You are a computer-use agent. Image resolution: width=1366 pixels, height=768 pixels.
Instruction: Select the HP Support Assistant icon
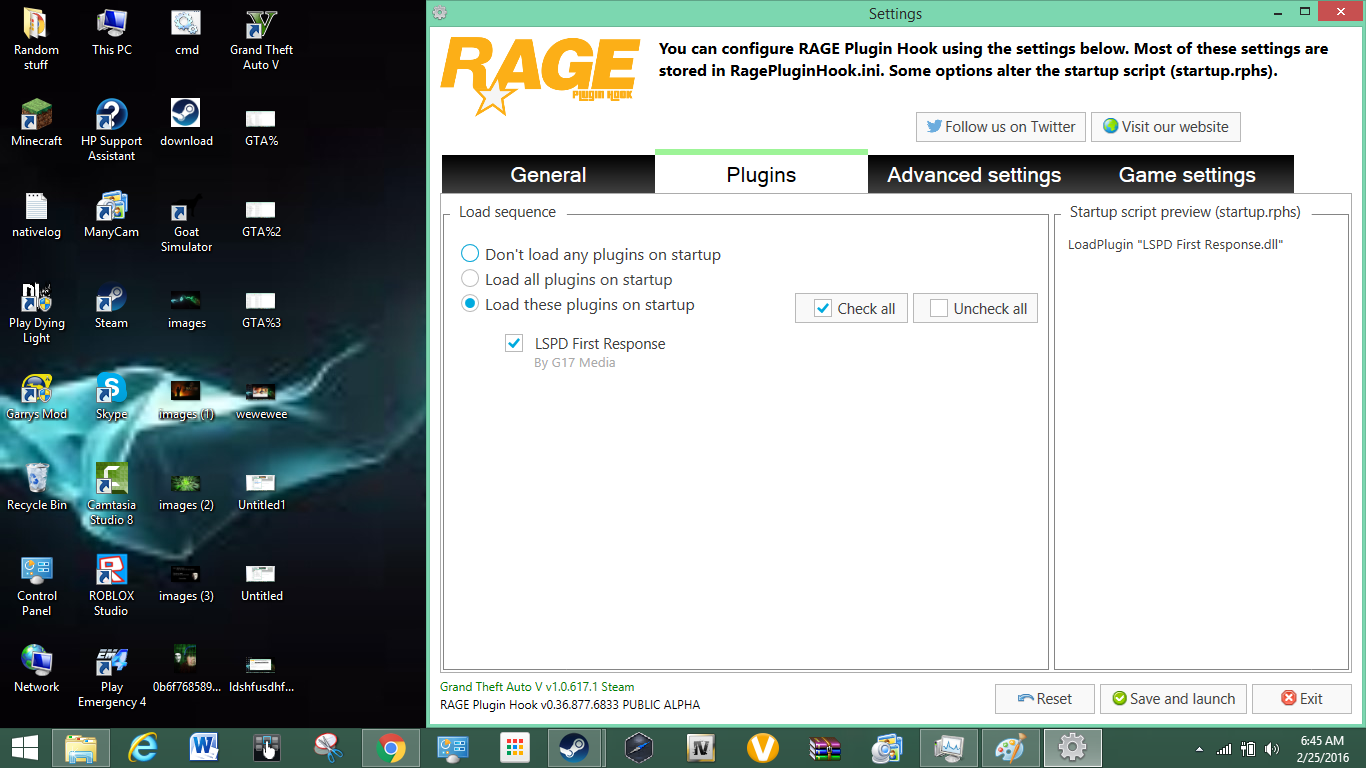111,131
